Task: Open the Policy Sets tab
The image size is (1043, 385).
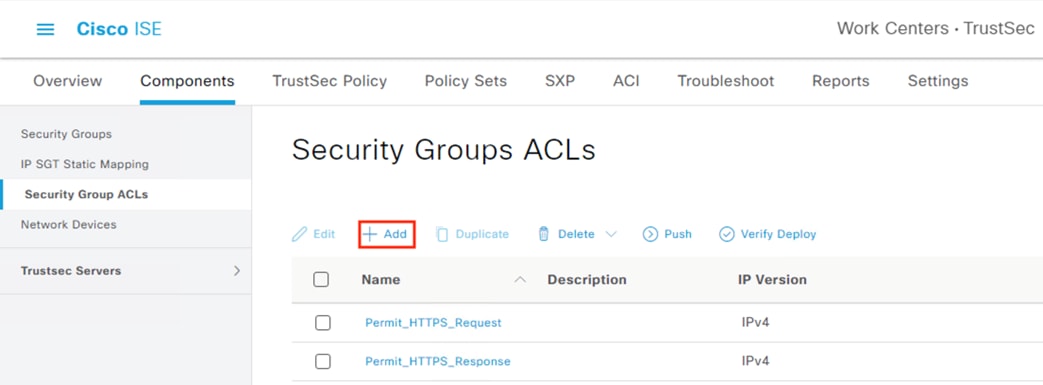Action: pyautogui.click(x=466, y=81)
